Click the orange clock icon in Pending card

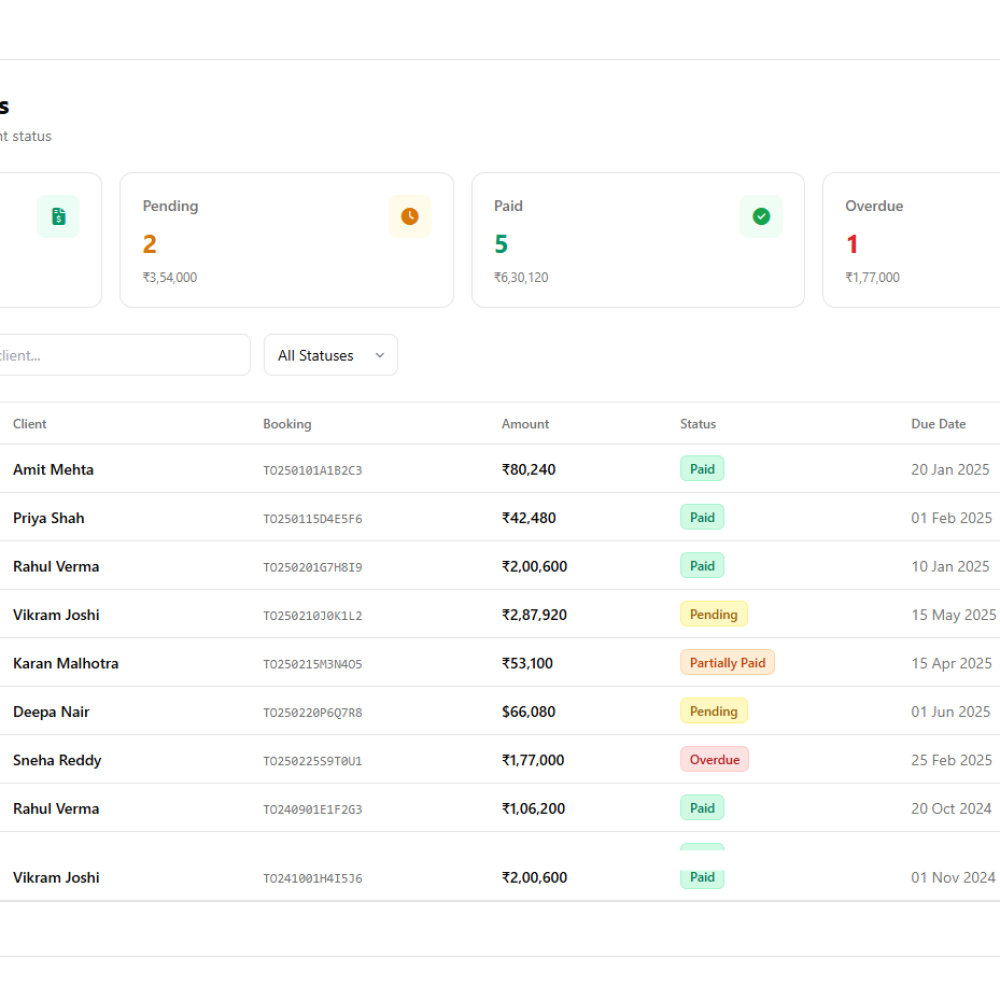tap(410, 216)
